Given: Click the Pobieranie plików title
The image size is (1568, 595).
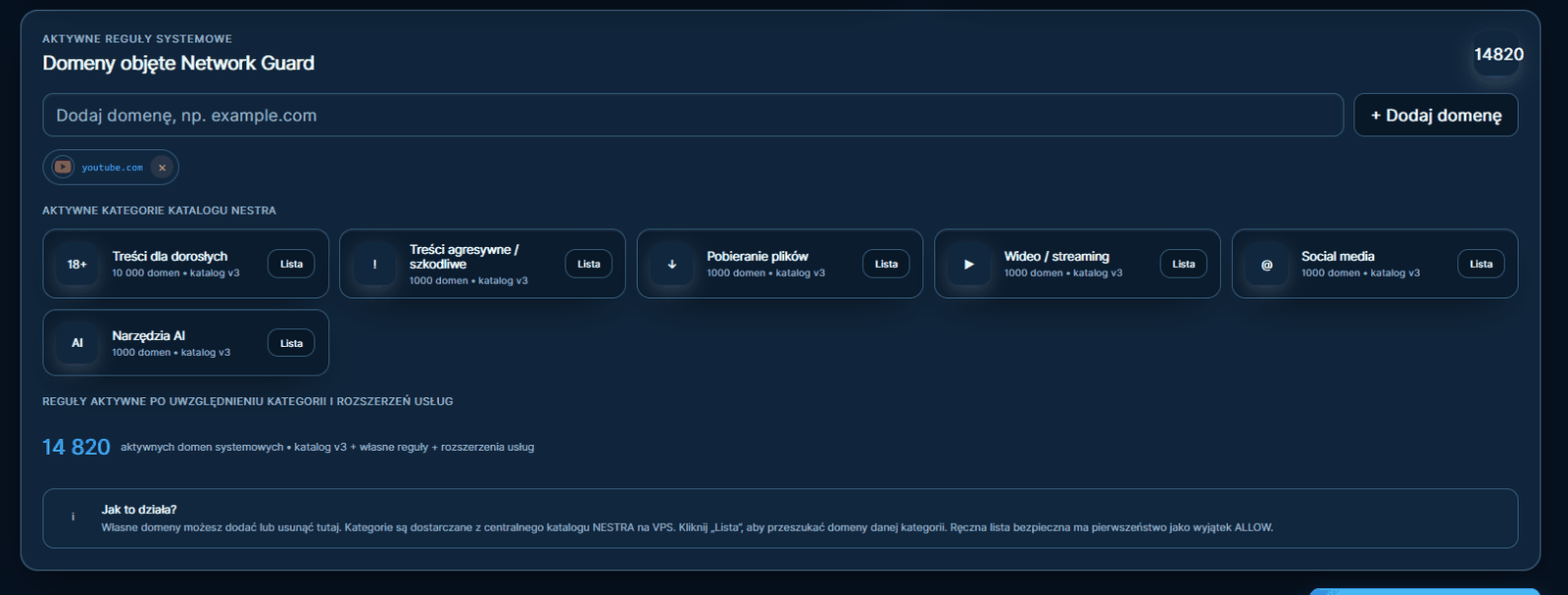Looking at the screenshot, I should click(x=758, y=256).
